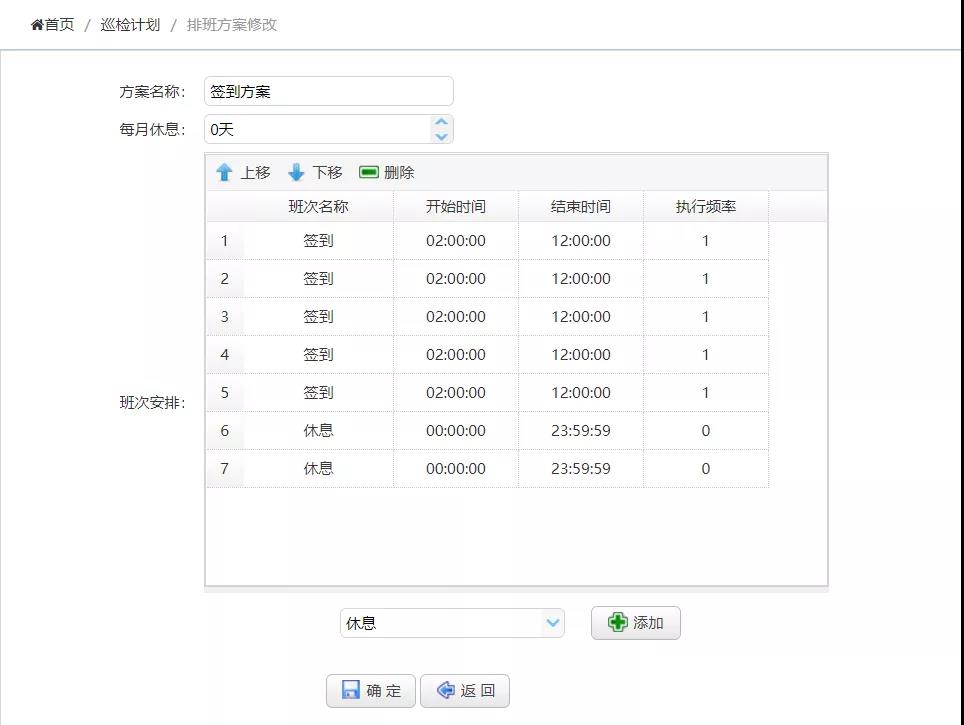Viewport: 964px width, 725px height.
Task: Click the green plus icon on 添加
Action: point(618,623)
